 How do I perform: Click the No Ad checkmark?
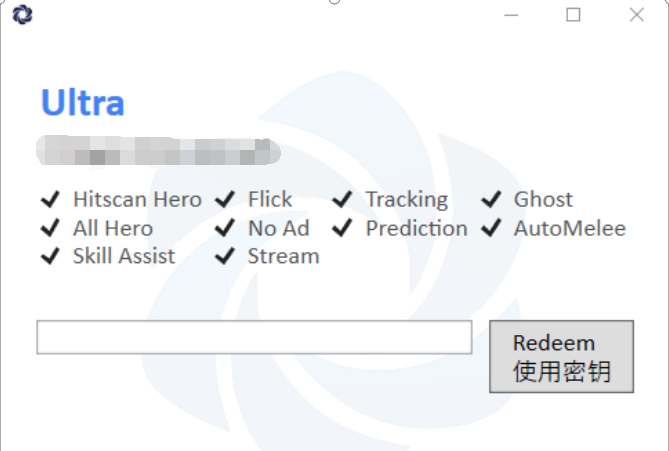pyautogui.click(x=225, y=228)
